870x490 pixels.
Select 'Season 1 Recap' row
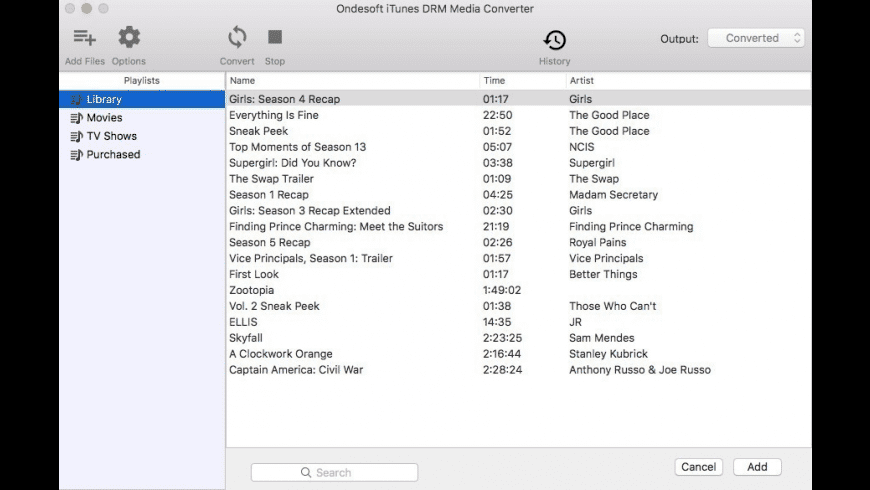[x=519, y=194]
